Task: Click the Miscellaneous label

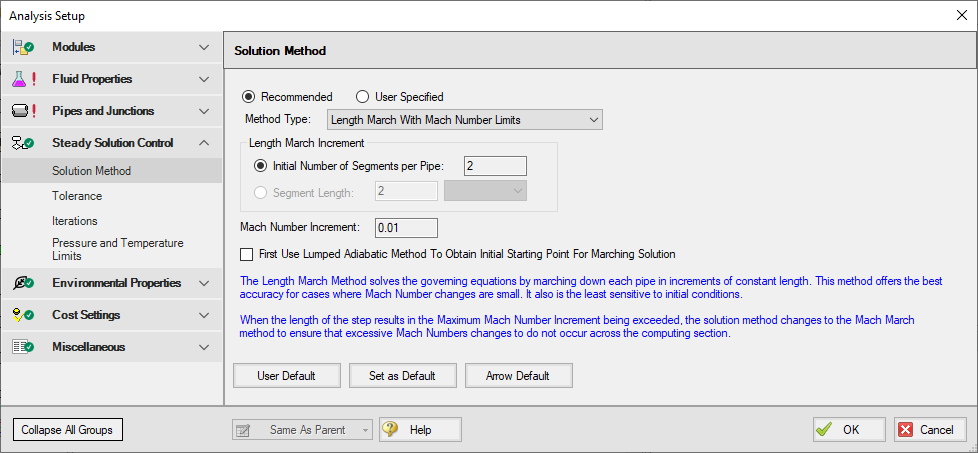Action: tap(89, 347)
